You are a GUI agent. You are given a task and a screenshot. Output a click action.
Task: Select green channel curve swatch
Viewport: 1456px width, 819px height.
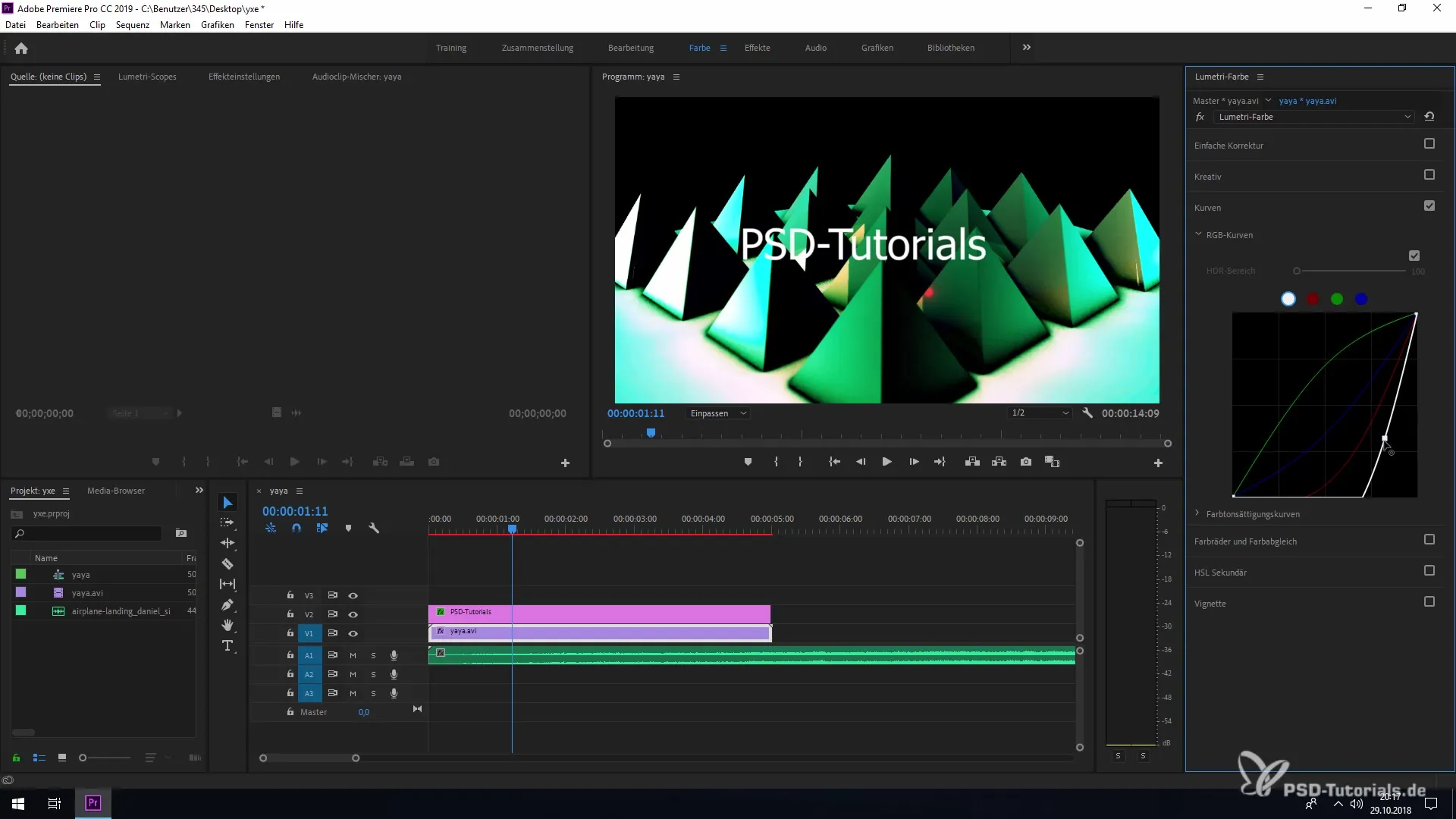(1337, 299)
